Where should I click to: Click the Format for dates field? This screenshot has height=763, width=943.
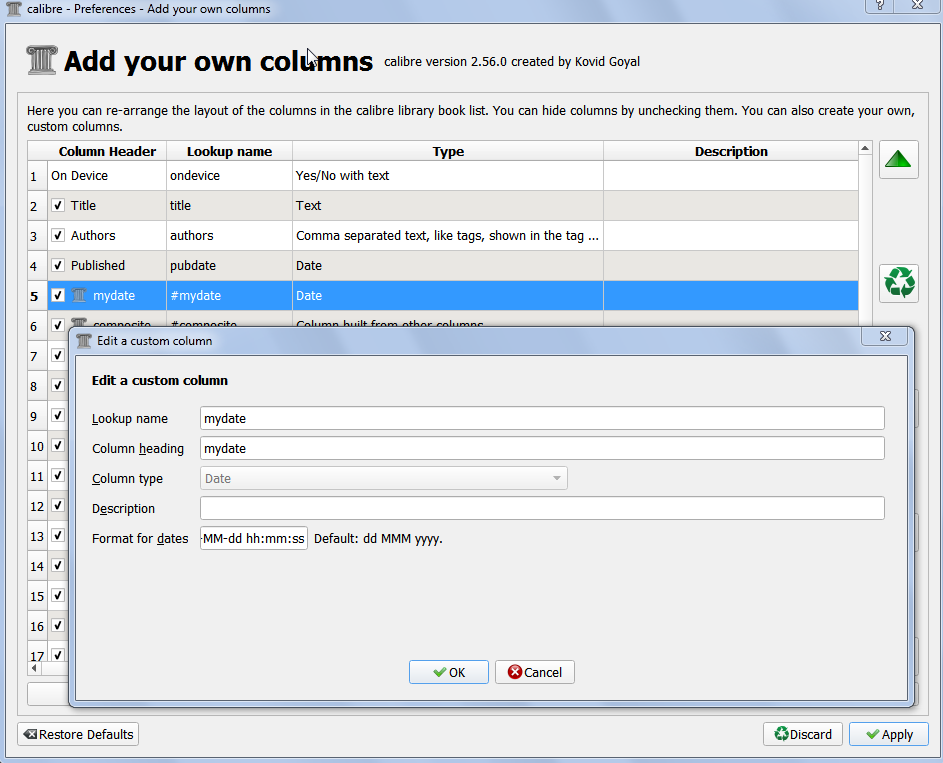coord(254,538)
